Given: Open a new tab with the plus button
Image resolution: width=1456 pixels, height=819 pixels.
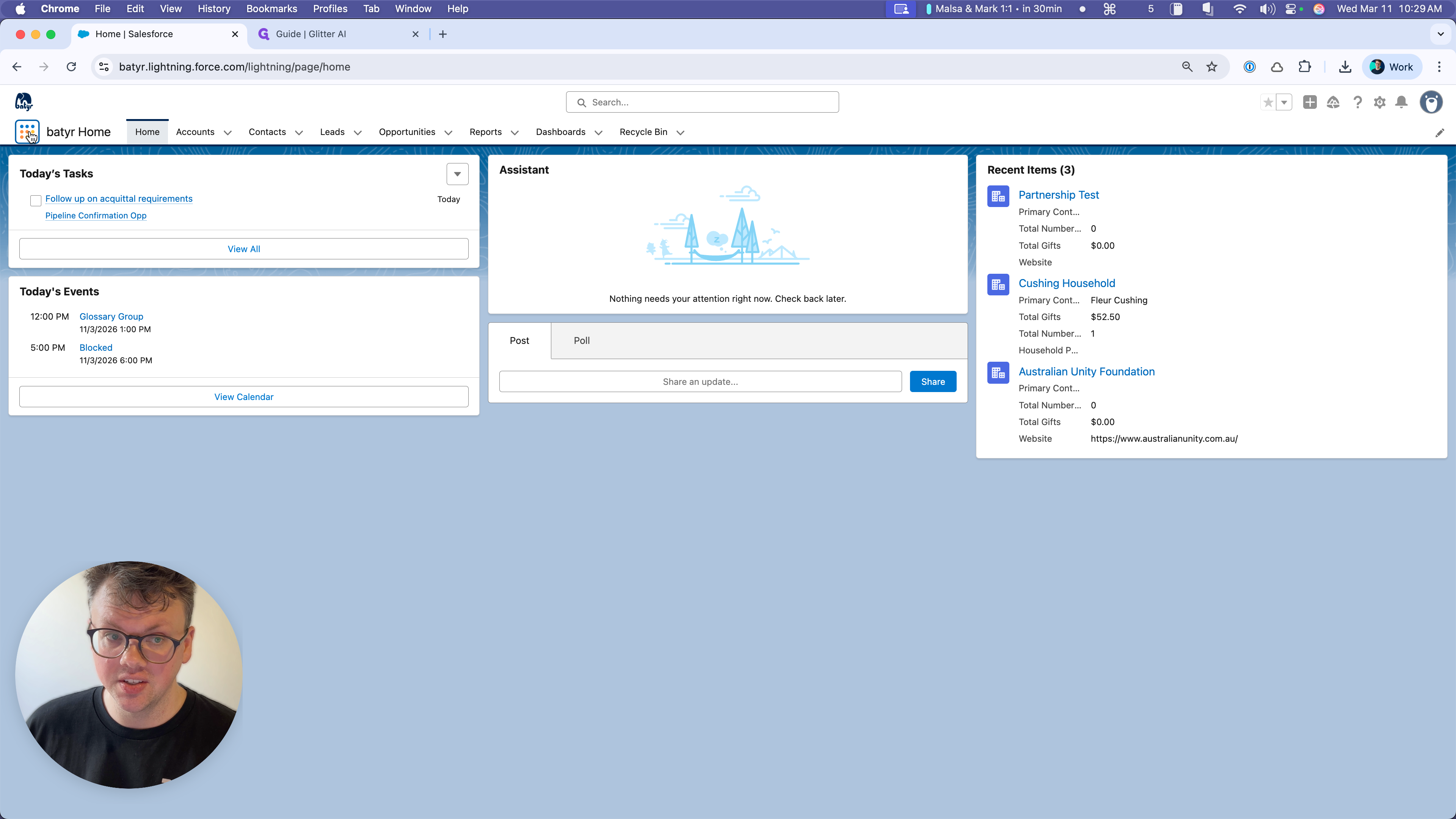Looking at the screenshot, I should 442,34.
